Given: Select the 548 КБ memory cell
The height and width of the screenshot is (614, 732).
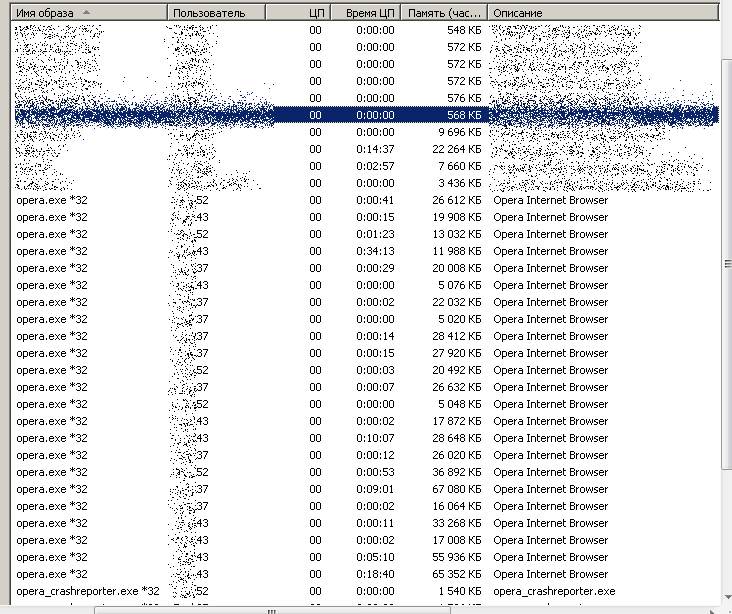Looking at the screenshot, I should pos(464,30).
